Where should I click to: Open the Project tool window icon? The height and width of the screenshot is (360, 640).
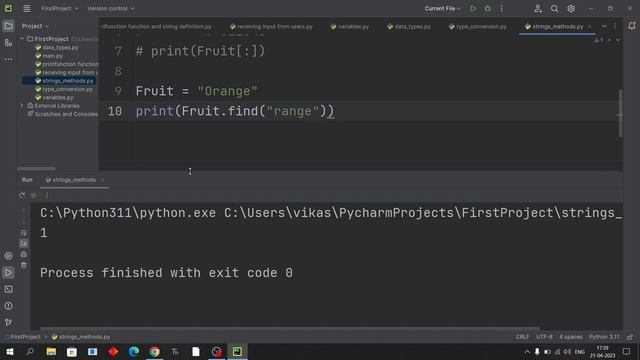pyautogui.click(x=8, y=26)
